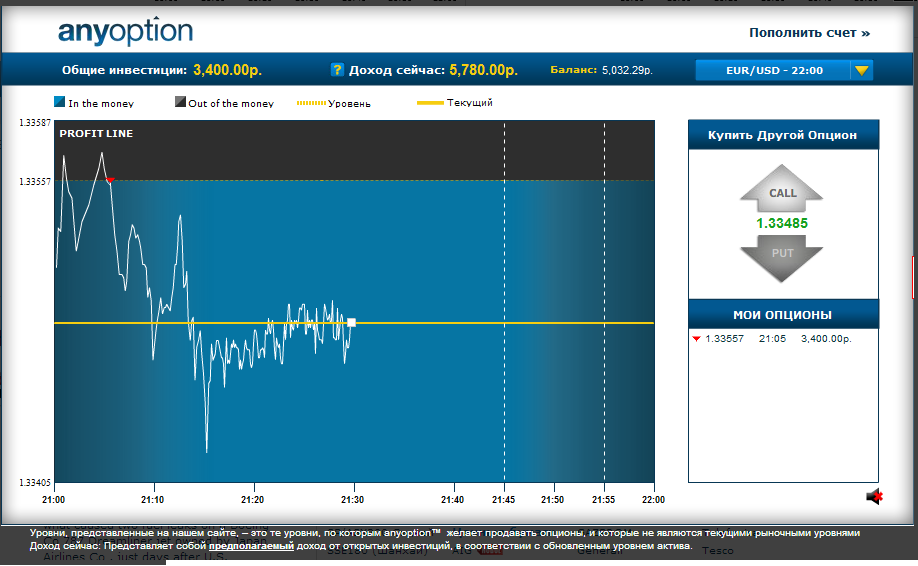Click the 21:30 time axis label
Image resolution: width=918 pixels, height=566 pixels.
352,499
